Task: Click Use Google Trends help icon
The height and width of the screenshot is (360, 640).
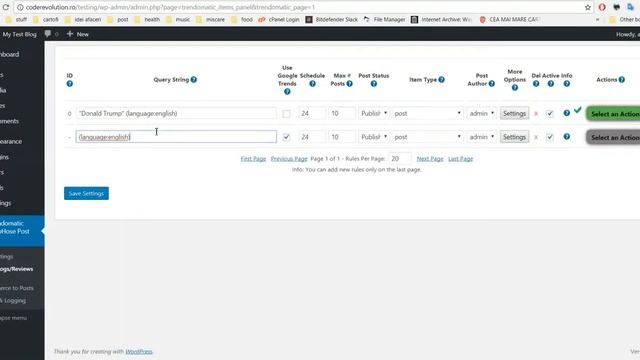Action: (x=287, y=91)
